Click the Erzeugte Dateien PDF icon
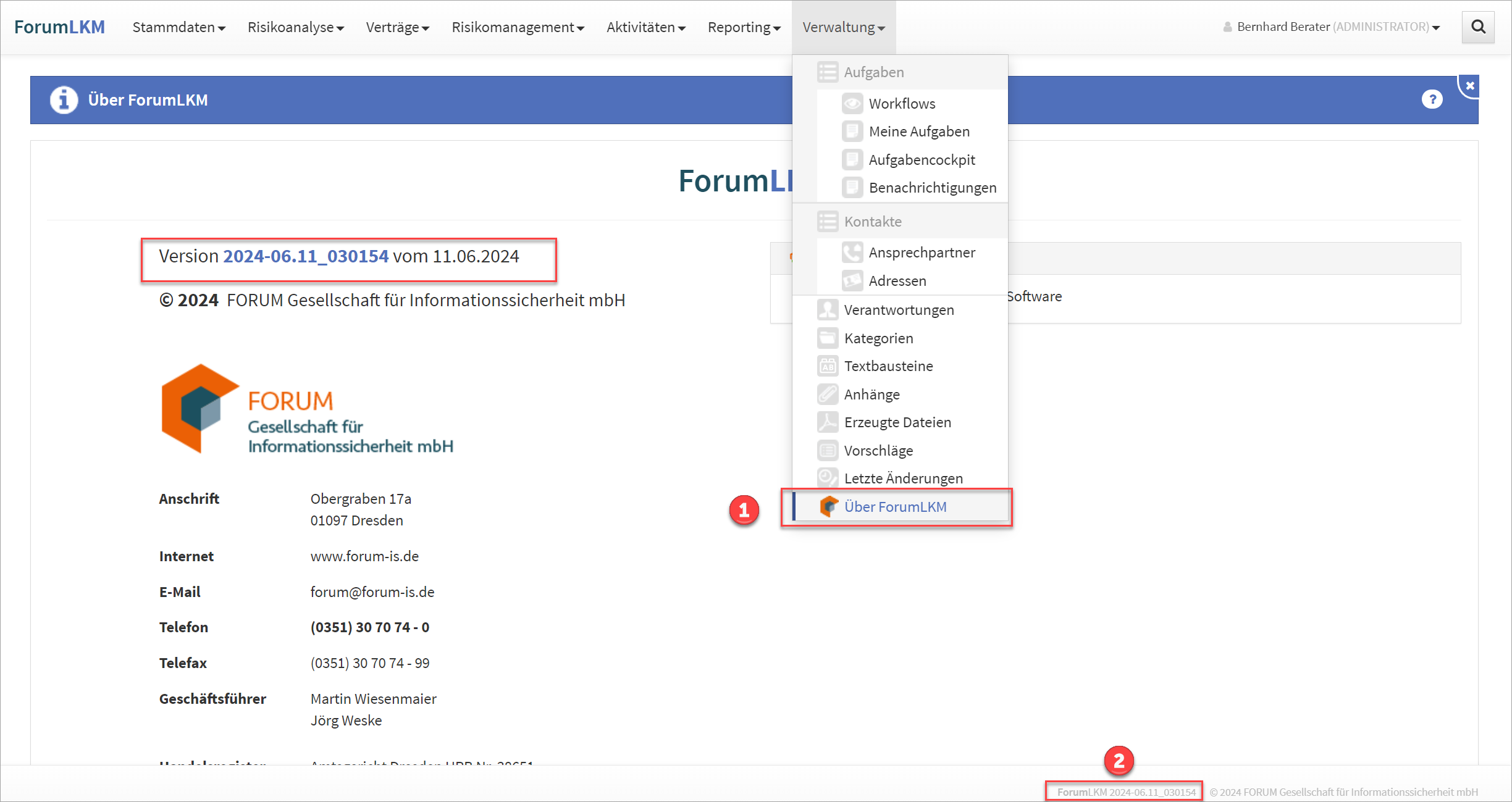 coord(827,422)
